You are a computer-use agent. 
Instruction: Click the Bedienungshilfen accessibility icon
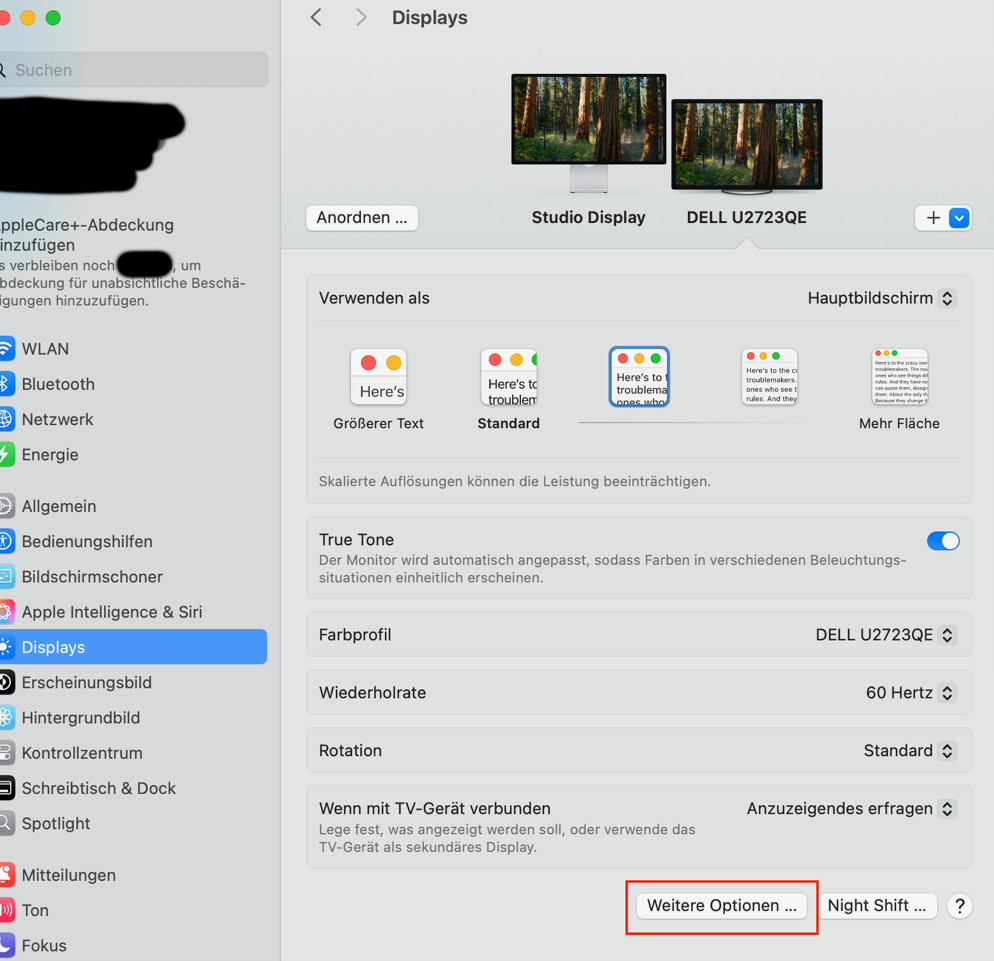tap(6, 541)
